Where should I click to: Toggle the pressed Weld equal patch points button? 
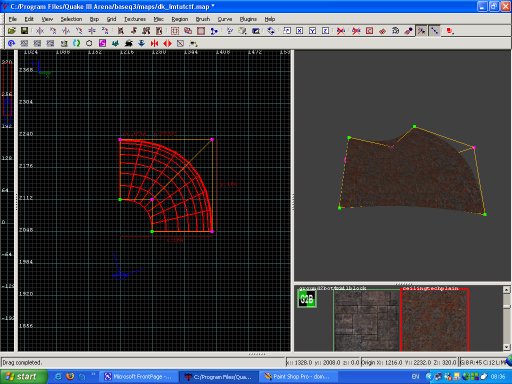pos(421,31)
